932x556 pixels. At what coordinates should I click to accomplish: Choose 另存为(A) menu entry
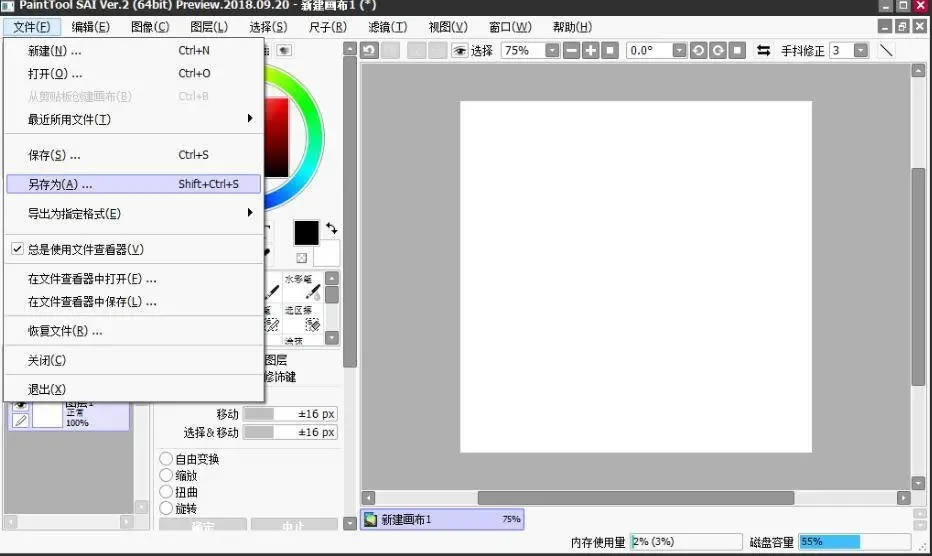[134, 184]
